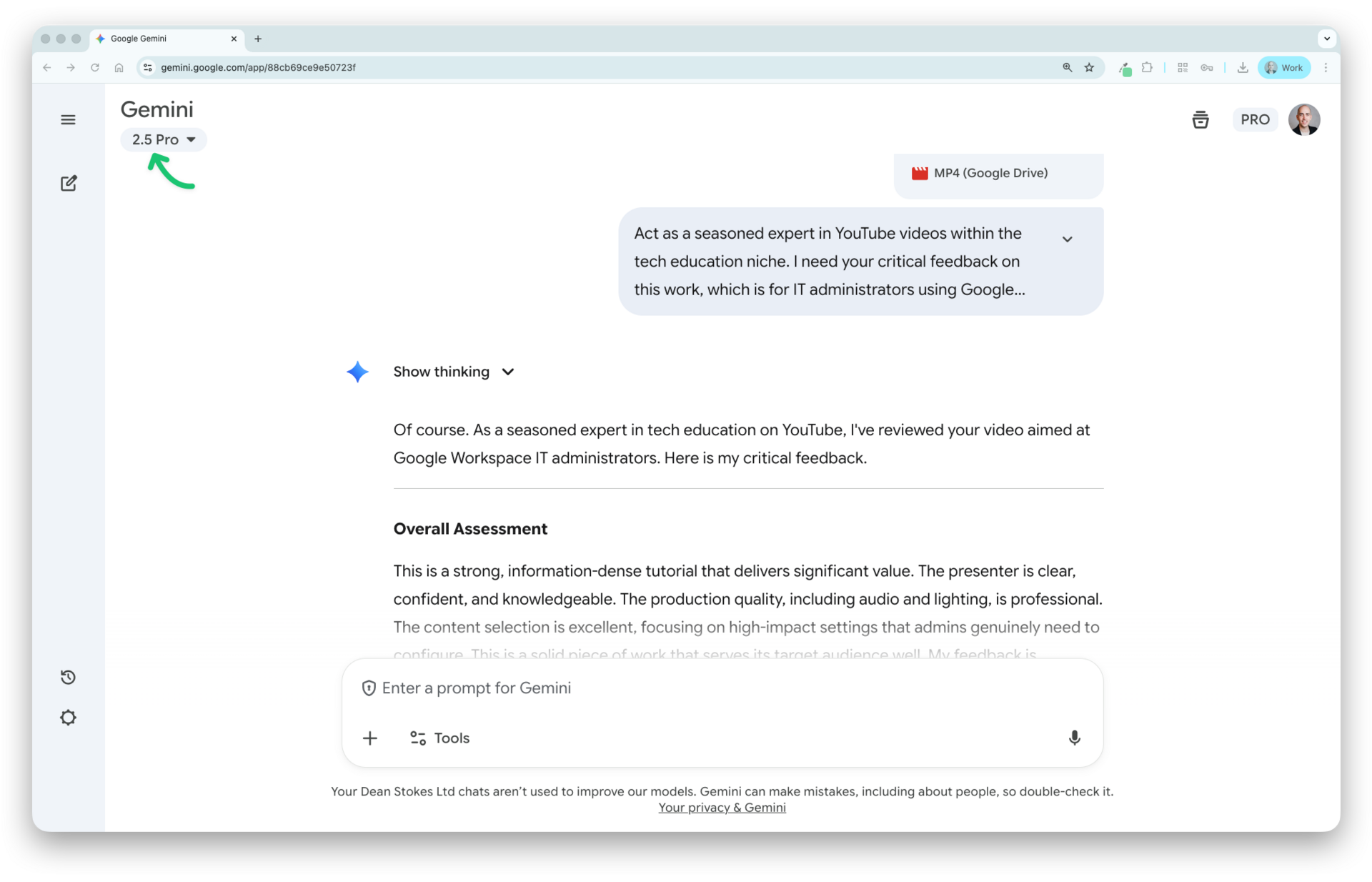Viewport: 1372px width, 882px height.
Task: Open the sidebar hamburger menu
Action: [68, 119]
